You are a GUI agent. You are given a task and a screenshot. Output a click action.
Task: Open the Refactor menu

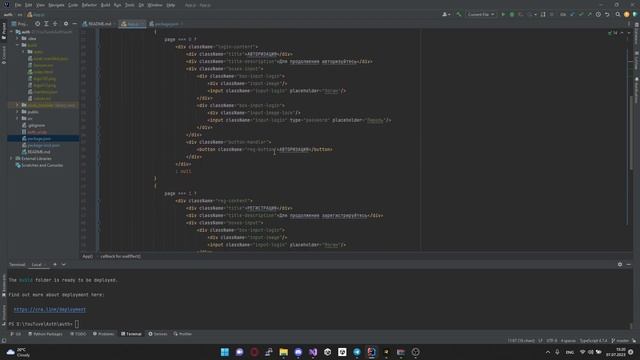(89, 5)
